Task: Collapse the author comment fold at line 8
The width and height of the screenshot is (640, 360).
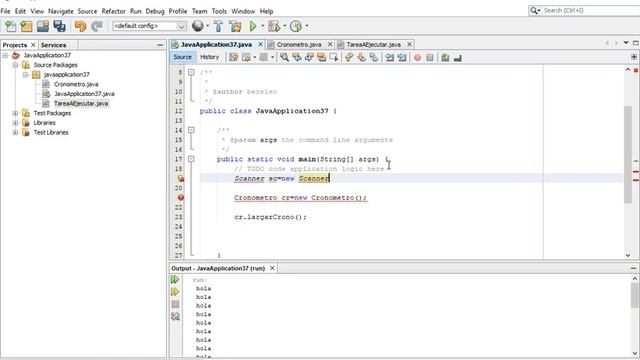Action: 191,72
